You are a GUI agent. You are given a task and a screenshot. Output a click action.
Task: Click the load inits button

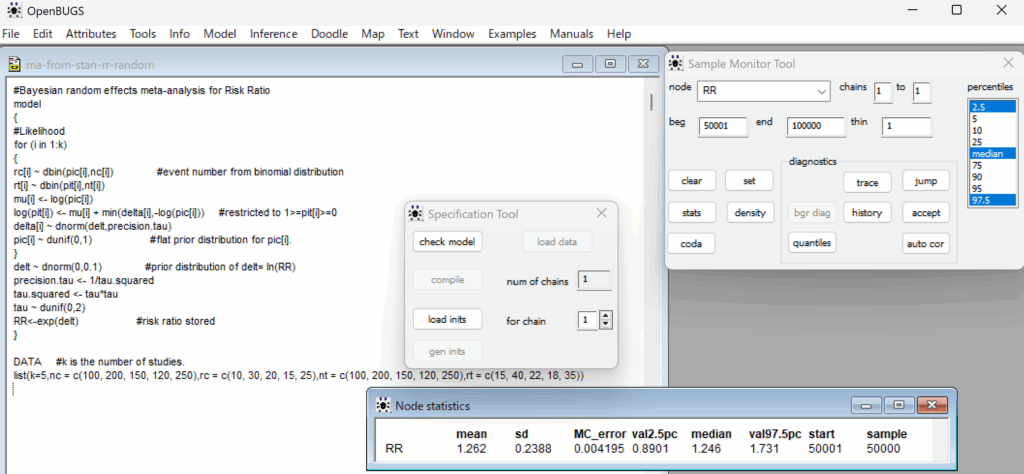[447, 319]
